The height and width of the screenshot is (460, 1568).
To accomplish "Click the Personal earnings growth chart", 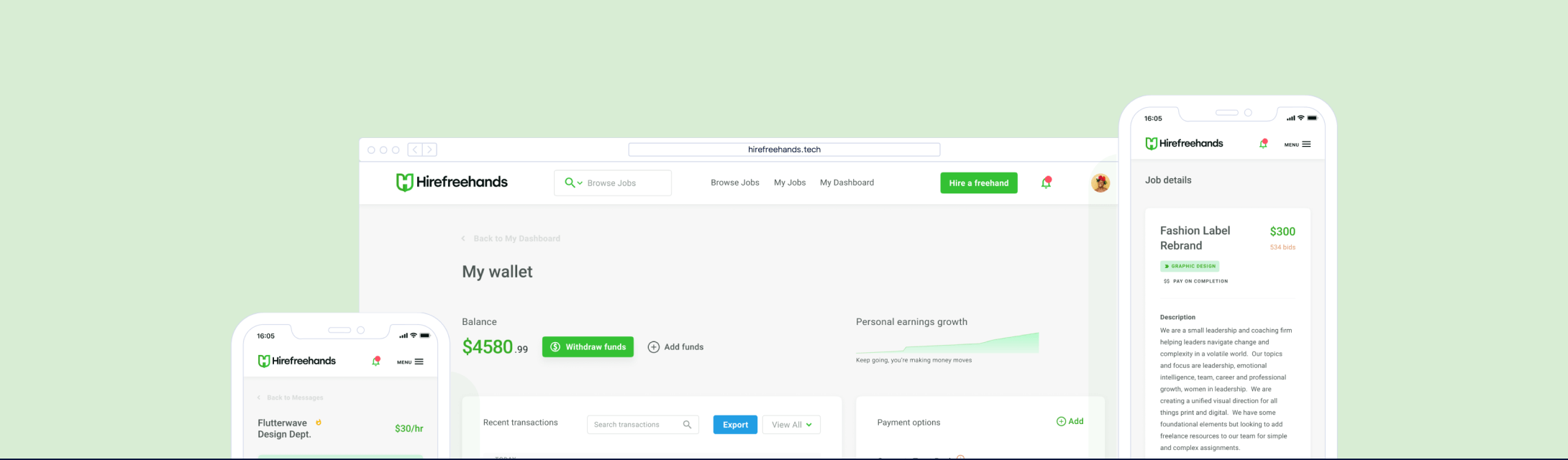I will (x=947, y=343).
